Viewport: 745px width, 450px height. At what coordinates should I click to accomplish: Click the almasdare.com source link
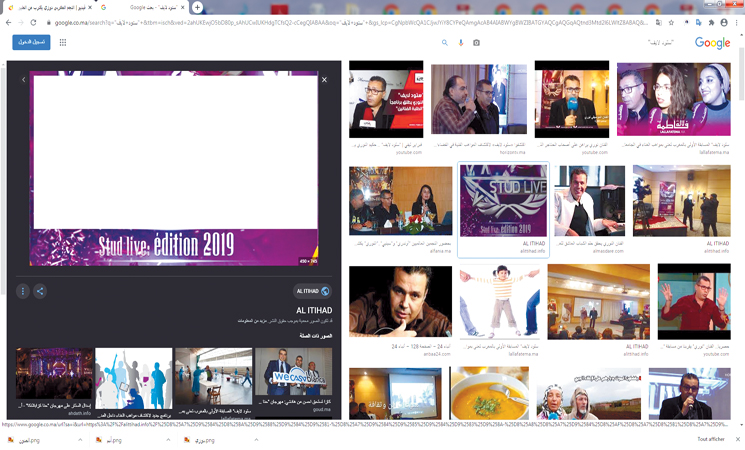(608, 250)
